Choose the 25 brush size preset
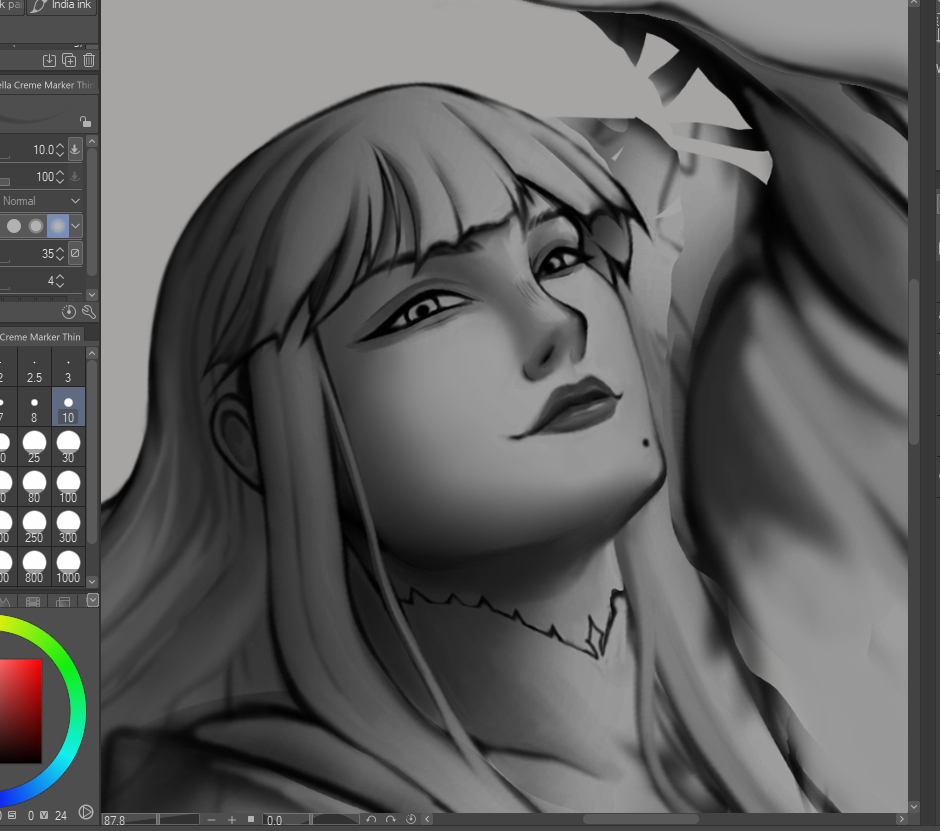Viewport: 940px width, 831px height. [x=35, y=446]
